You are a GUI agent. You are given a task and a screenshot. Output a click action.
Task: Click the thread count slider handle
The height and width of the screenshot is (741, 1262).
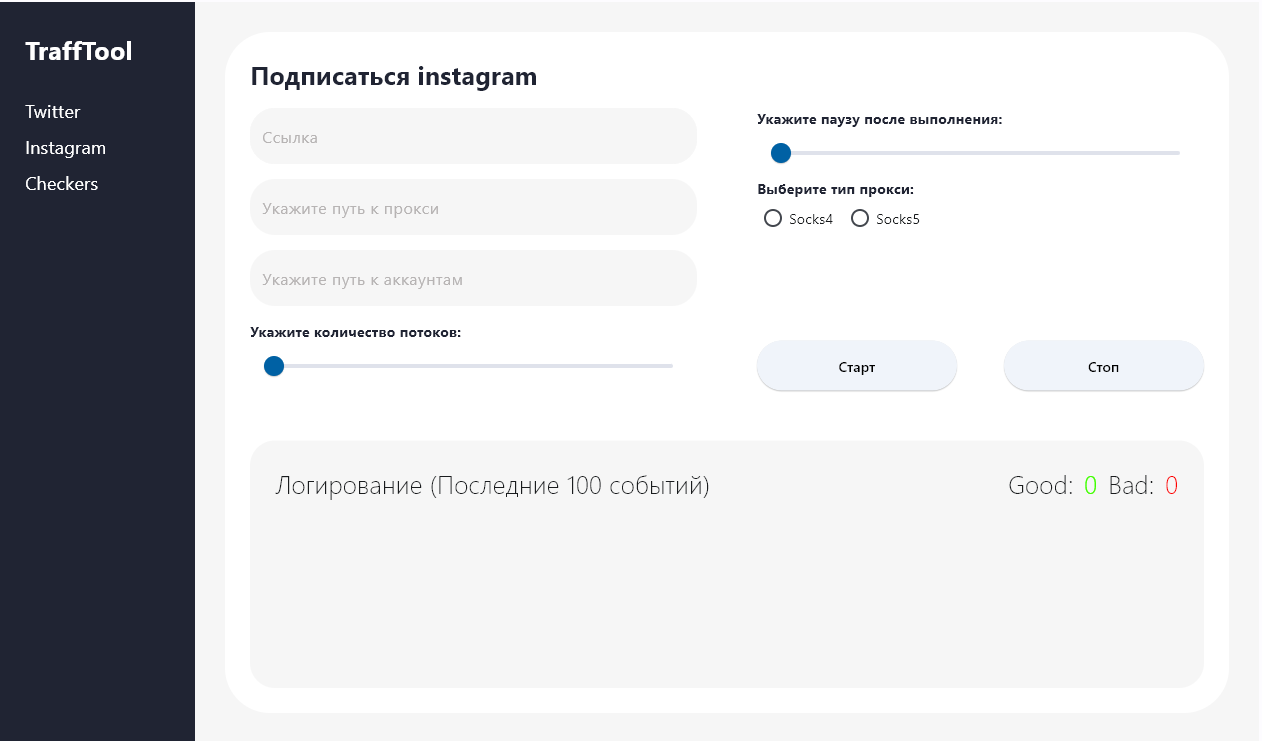click(x=274, y=366)
